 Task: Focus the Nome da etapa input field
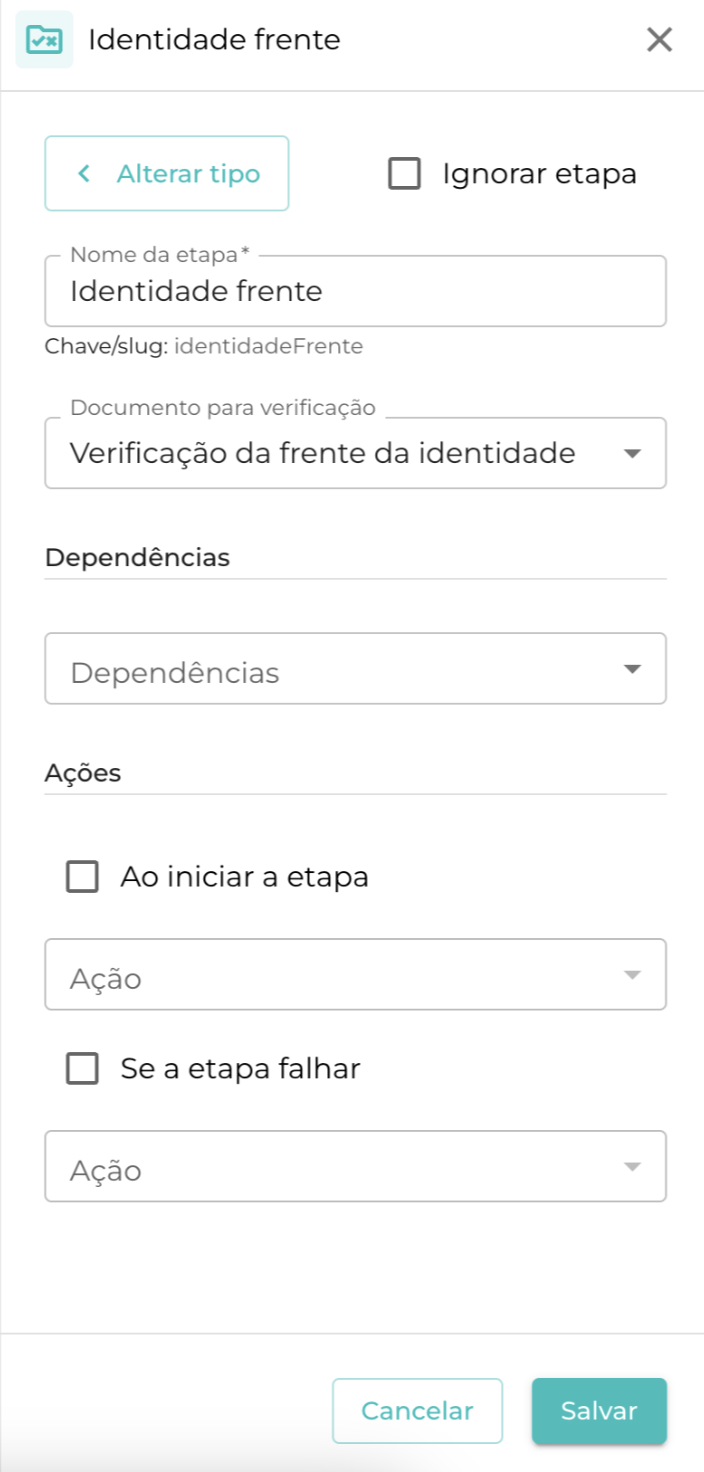[x=355, y=292]
